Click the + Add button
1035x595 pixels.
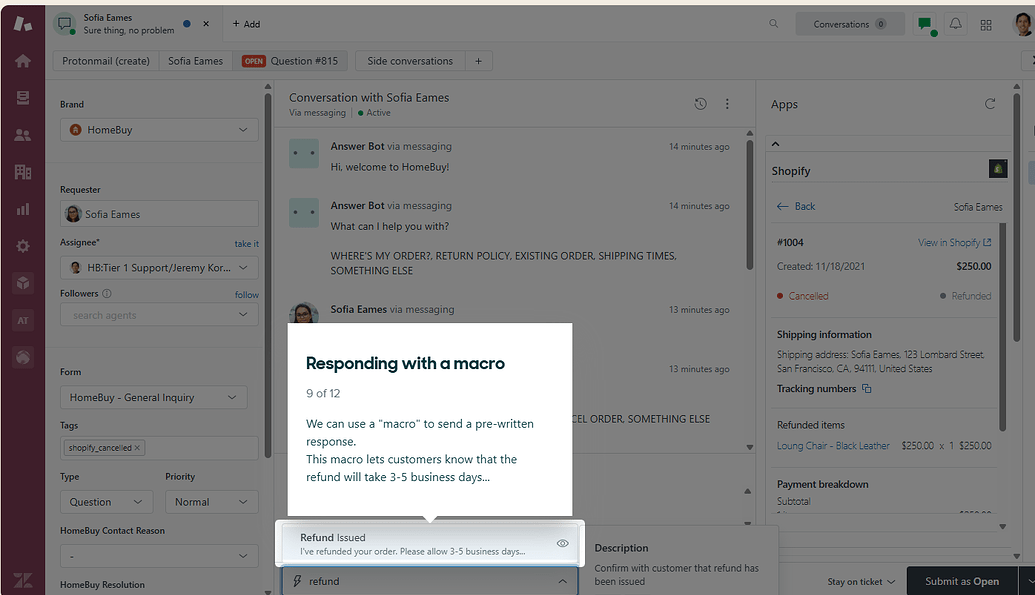246,24
